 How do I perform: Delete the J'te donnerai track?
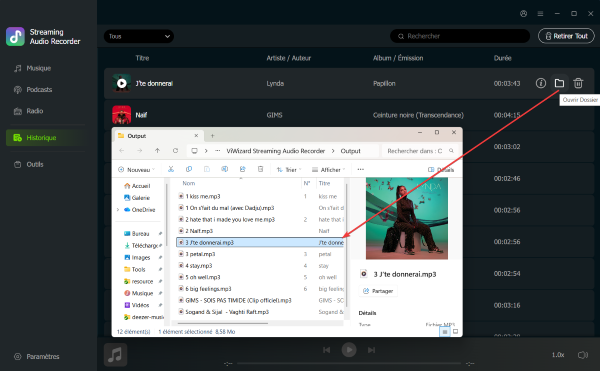pyautogui.click(x=578, y=83)
